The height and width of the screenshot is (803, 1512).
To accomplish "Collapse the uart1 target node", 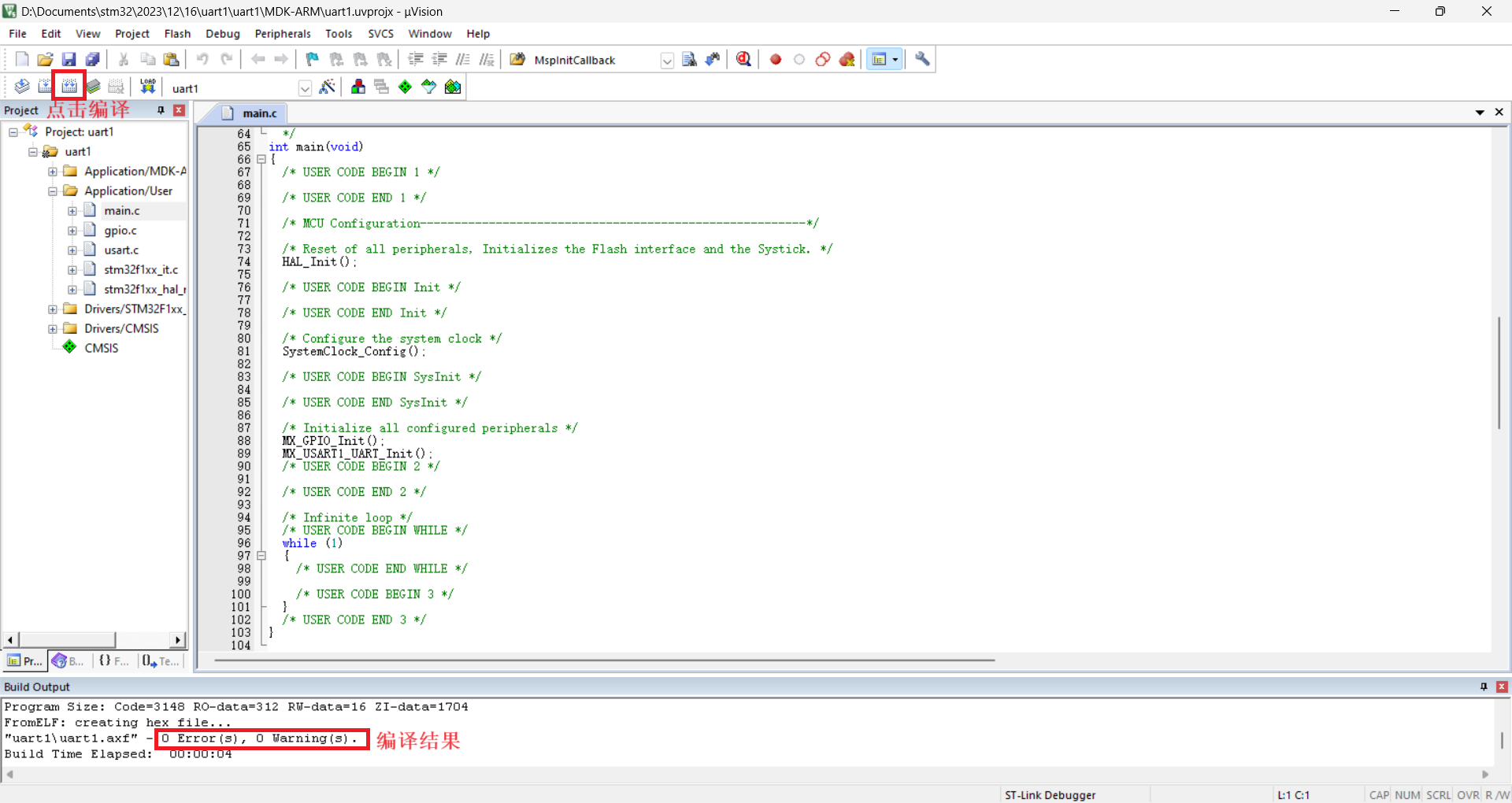I will point(32,152).
